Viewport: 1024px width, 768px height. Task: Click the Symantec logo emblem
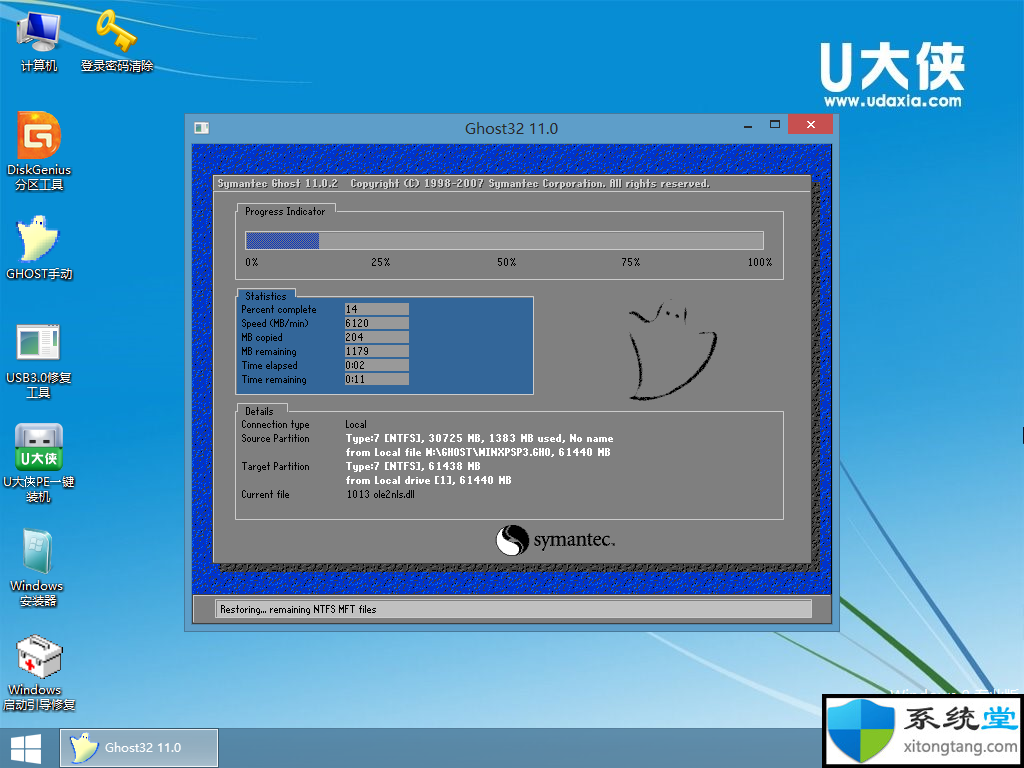pos(511,541)
